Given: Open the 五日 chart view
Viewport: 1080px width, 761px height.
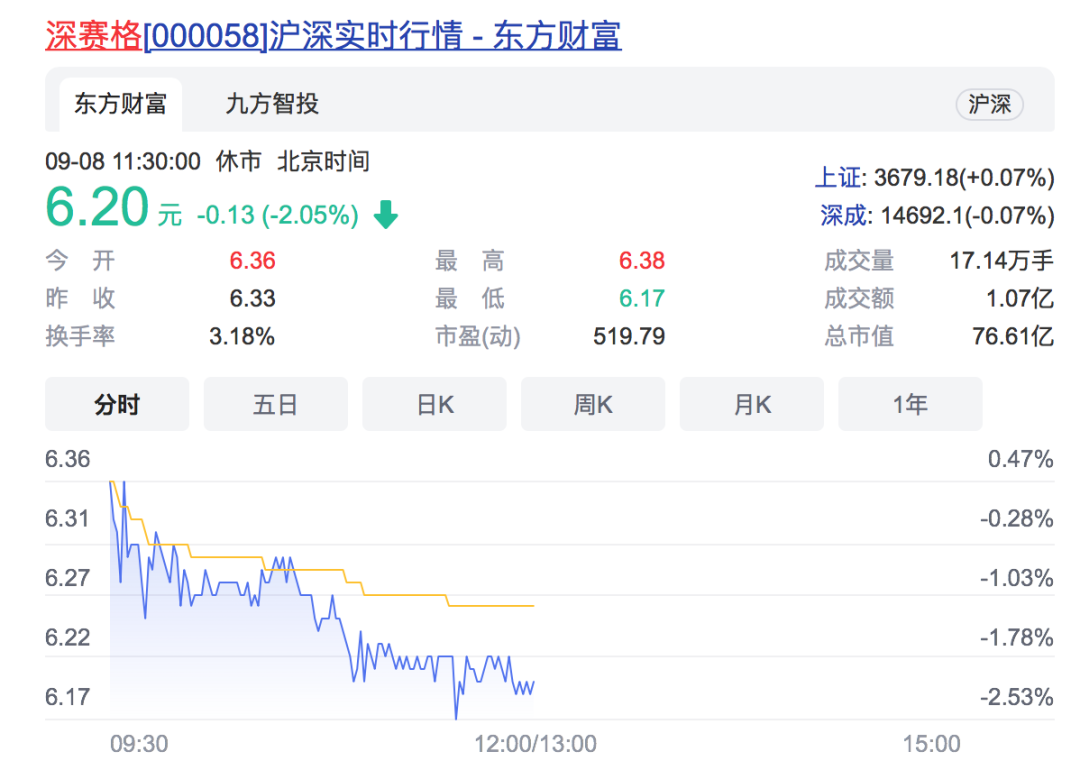Looking at the screenshot, I should [275, 403].
